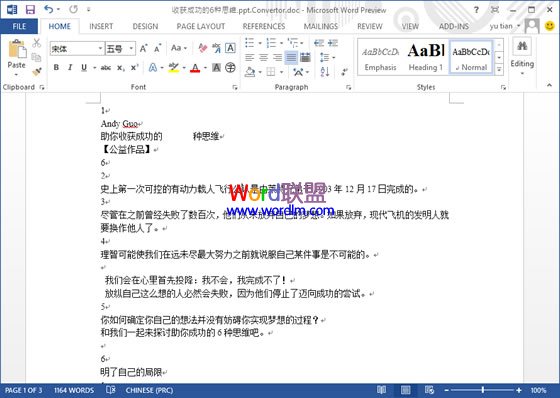Screen dimensions: 560x398
Task: Collapse the ribbon with the caret
Action: click(x=549, y=85)
